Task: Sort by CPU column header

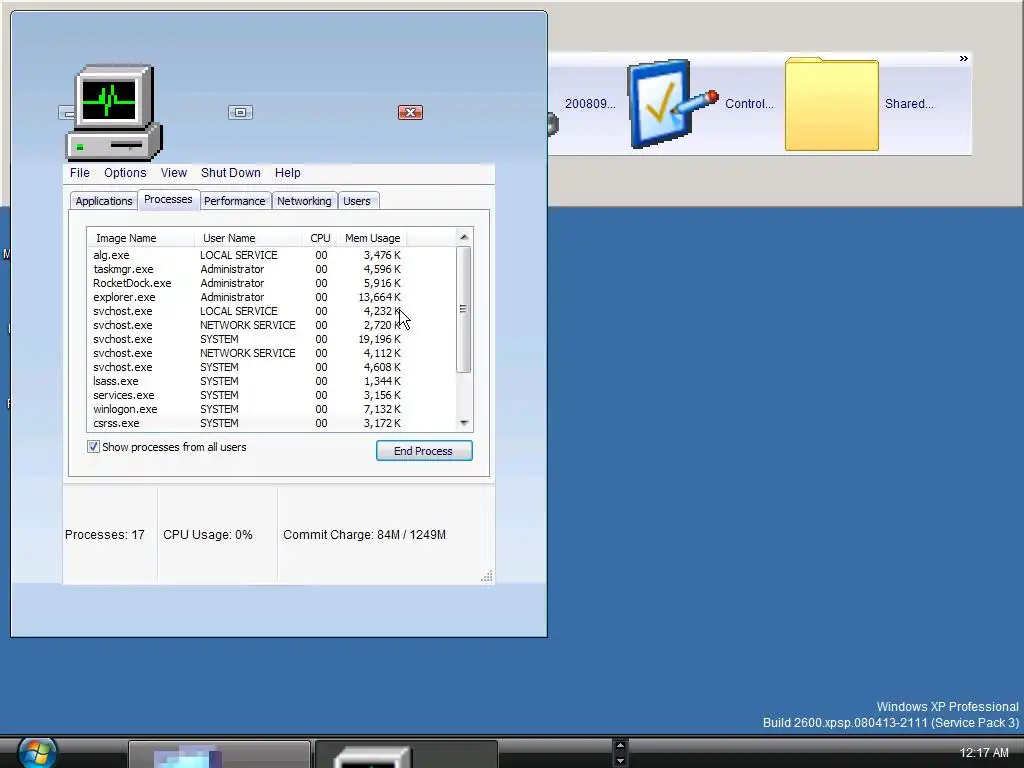Action: (320, 238)
